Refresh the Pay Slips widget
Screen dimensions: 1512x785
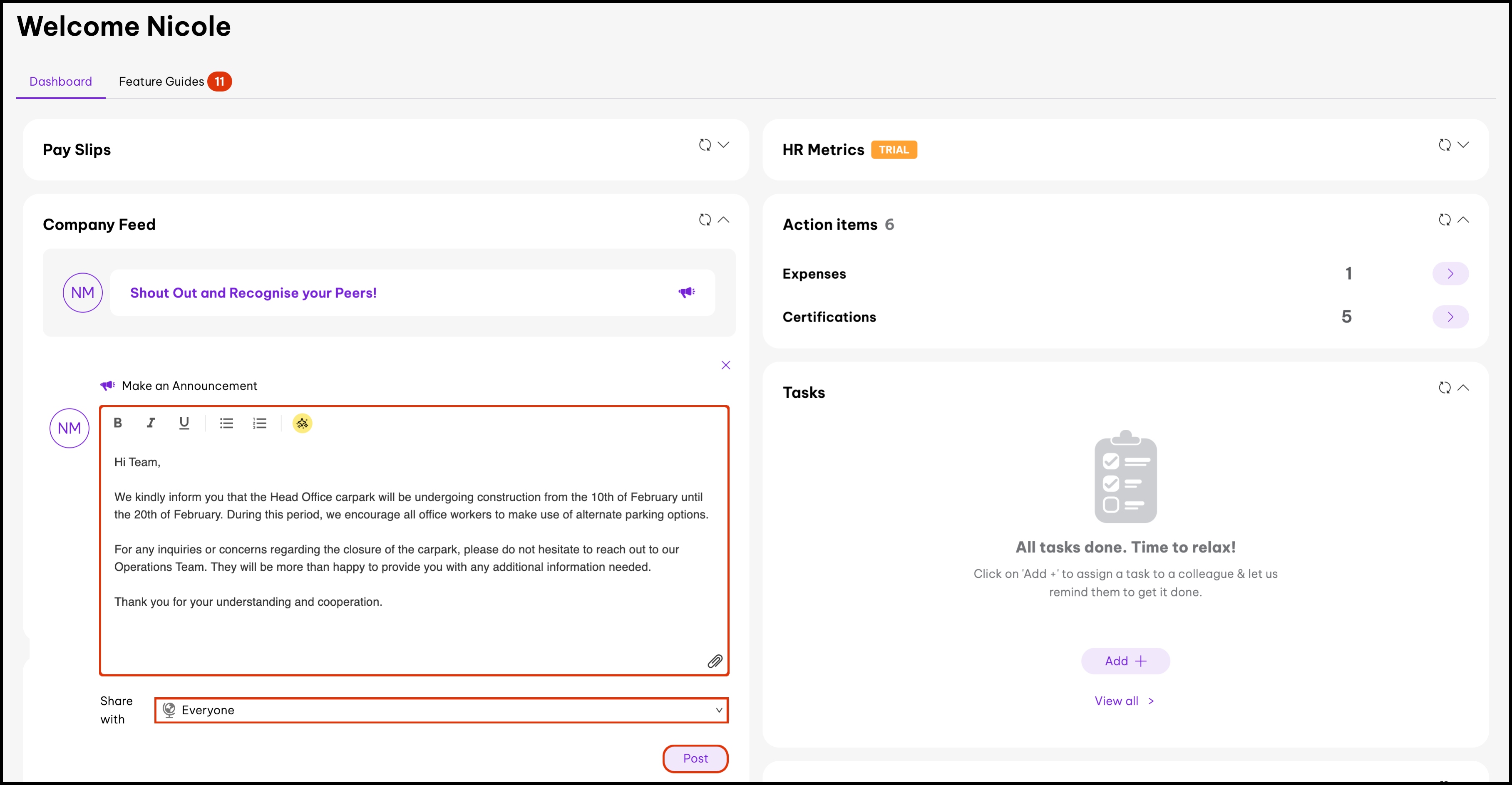[x=705, y=145]
